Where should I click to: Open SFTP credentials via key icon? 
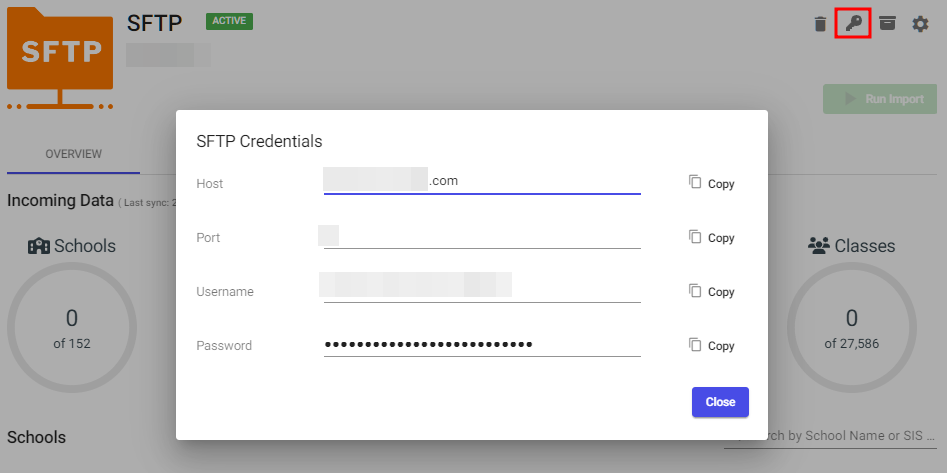click(853, 23)
